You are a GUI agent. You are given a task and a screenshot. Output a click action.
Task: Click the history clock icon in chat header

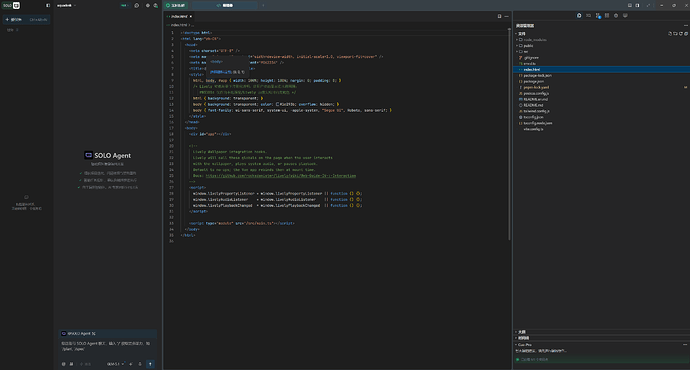point(136,5)
